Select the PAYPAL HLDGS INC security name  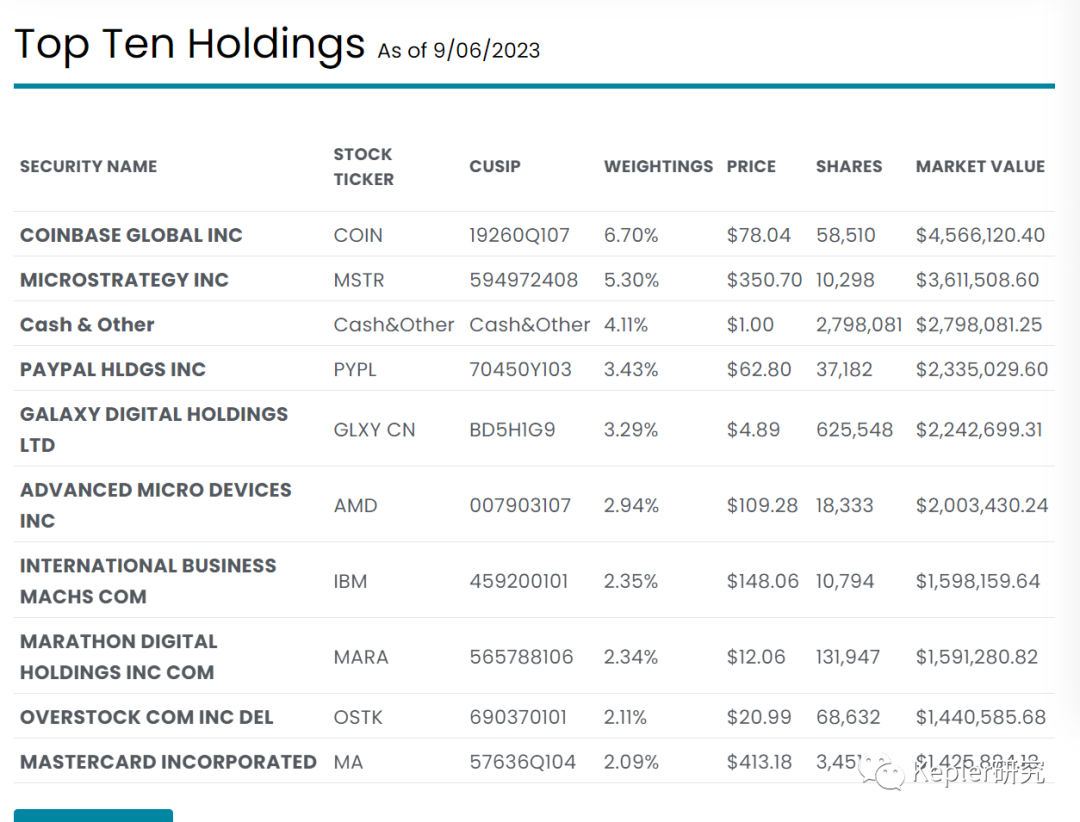112,370
